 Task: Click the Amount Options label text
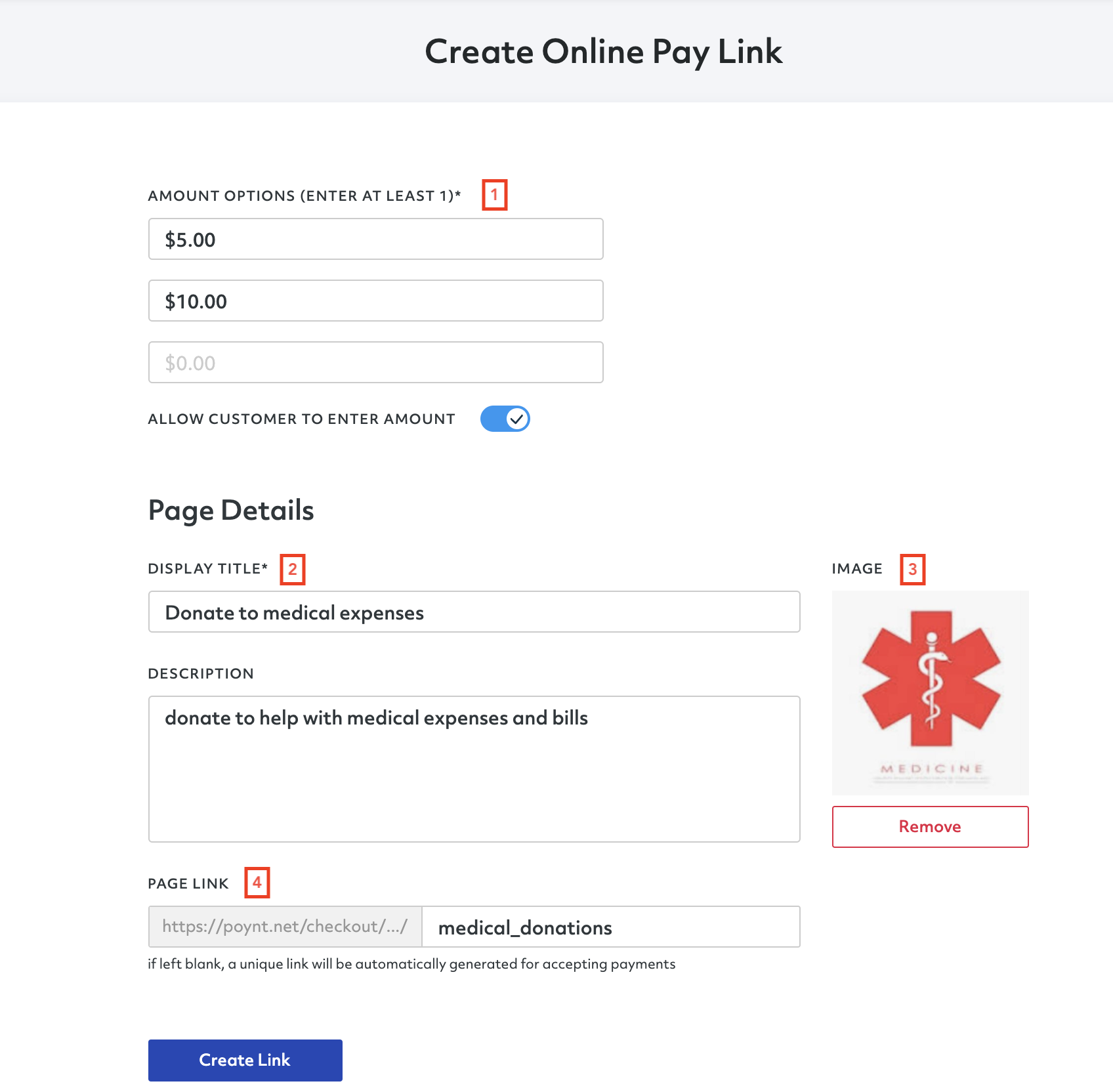pos(304,196)
